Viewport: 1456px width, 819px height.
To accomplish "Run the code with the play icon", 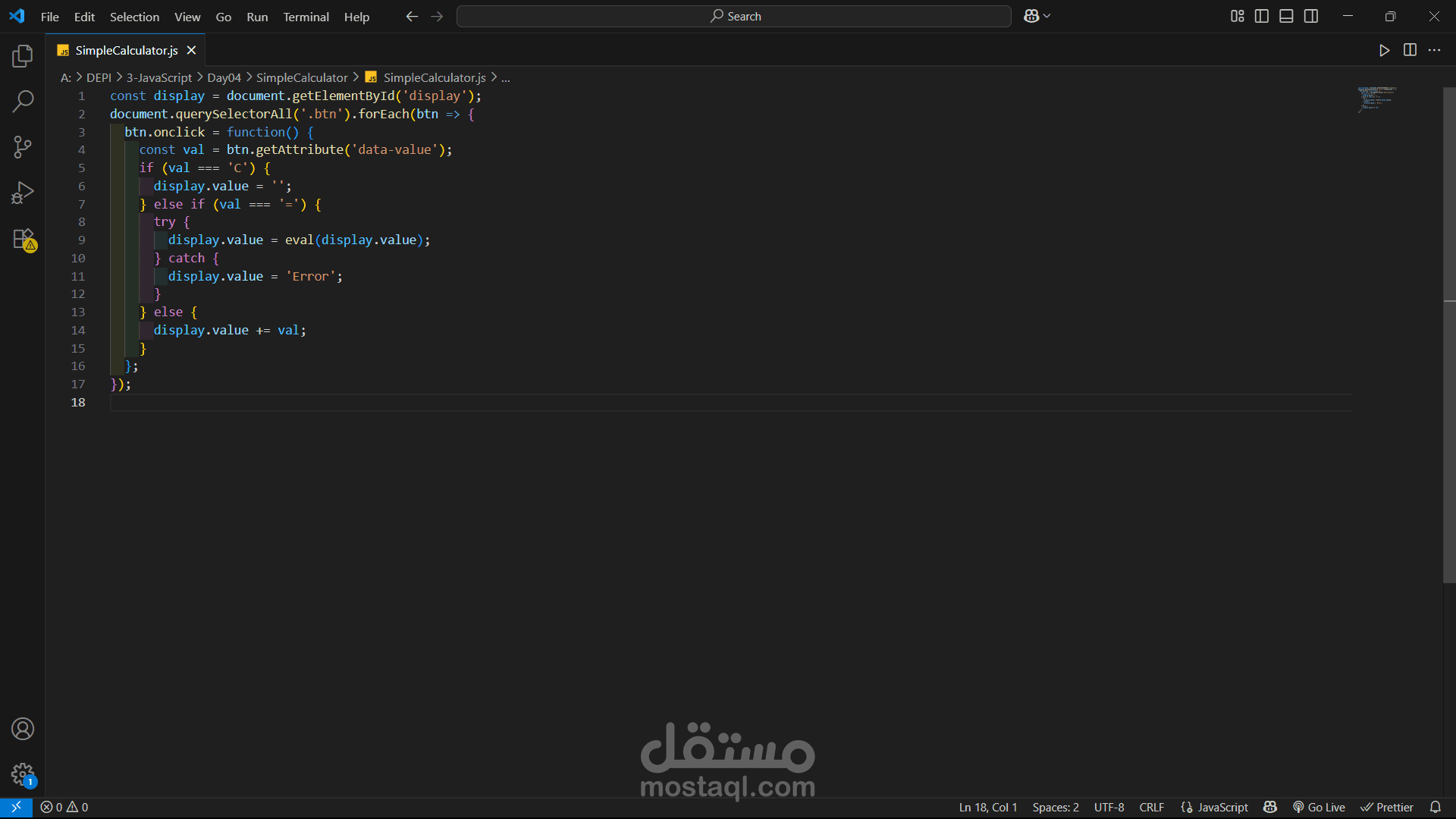I will click(x=1385, y=50).
